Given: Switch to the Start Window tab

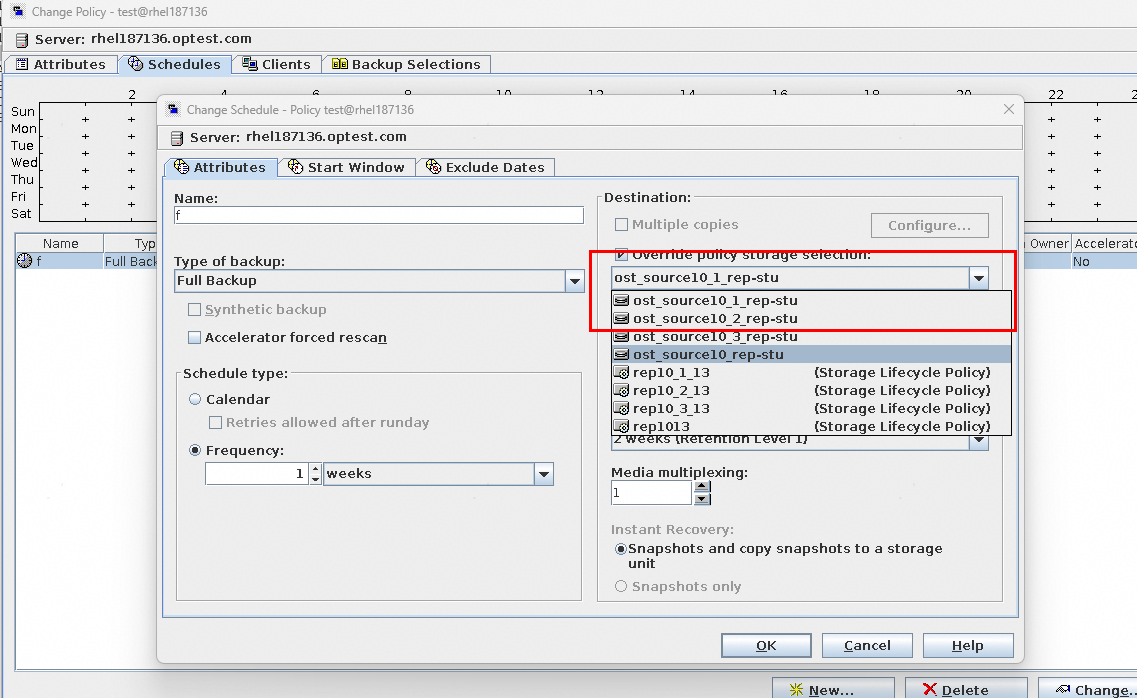Looking at the screenshot, I should pos(347,167).
